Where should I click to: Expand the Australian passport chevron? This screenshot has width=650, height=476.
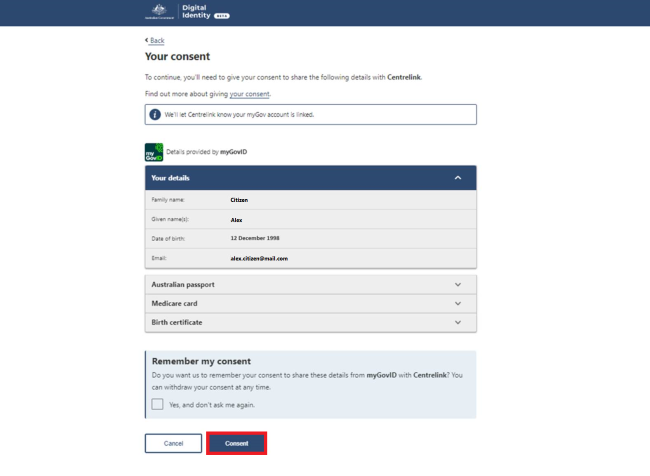[x=458, y=285]
